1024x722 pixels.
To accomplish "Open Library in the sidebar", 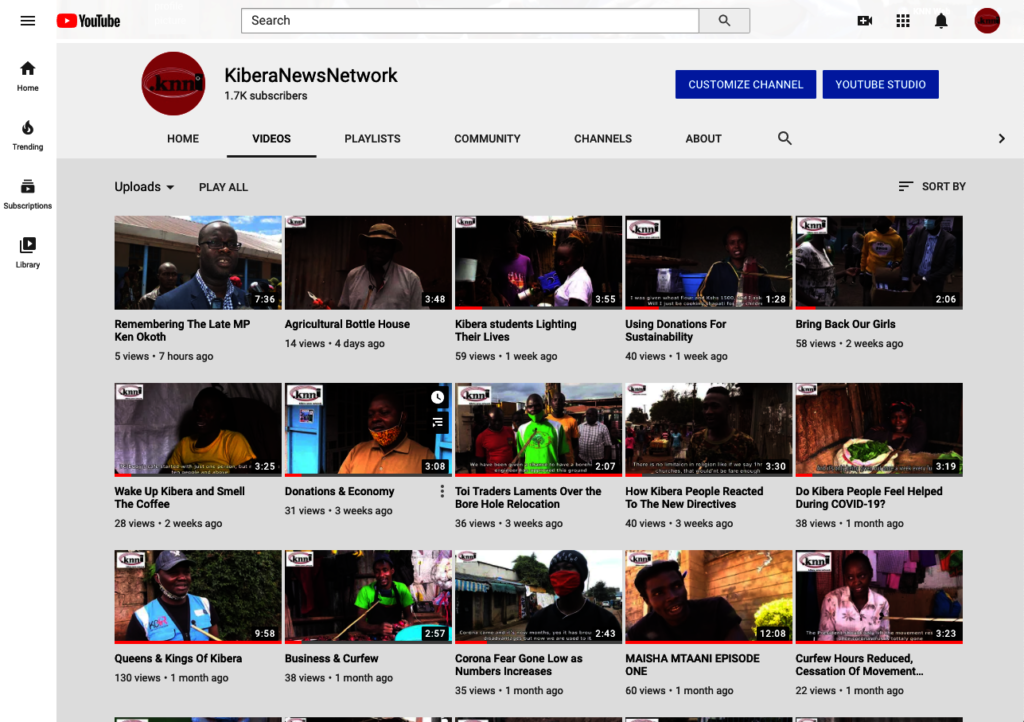I will [x=27, y=253].
